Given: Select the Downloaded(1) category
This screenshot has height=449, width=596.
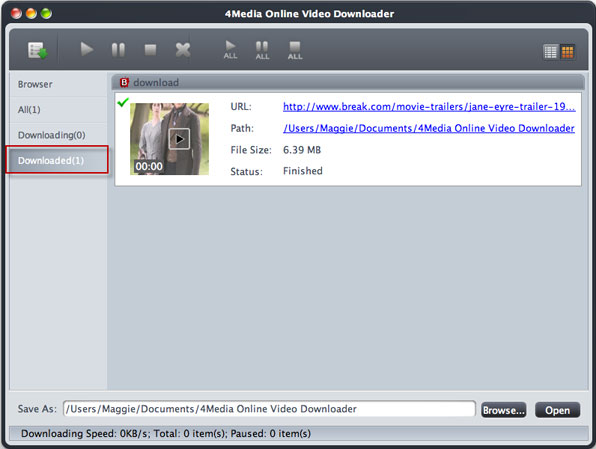Looking at the screenshot, I should (x=57, y=160).
